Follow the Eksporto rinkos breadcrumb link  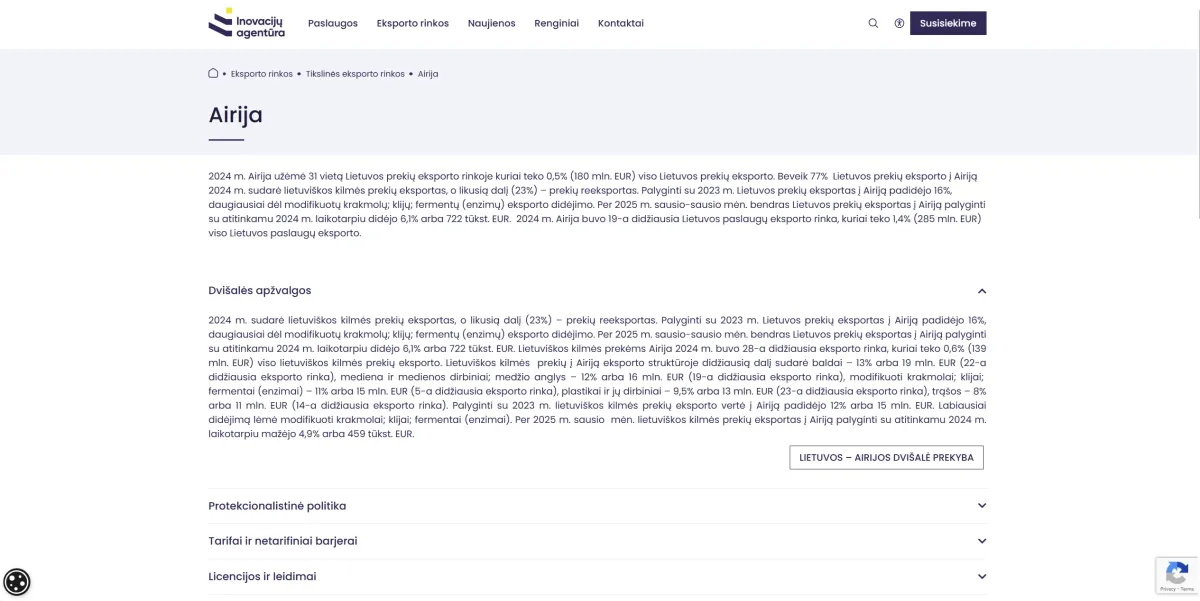[262, 74]
